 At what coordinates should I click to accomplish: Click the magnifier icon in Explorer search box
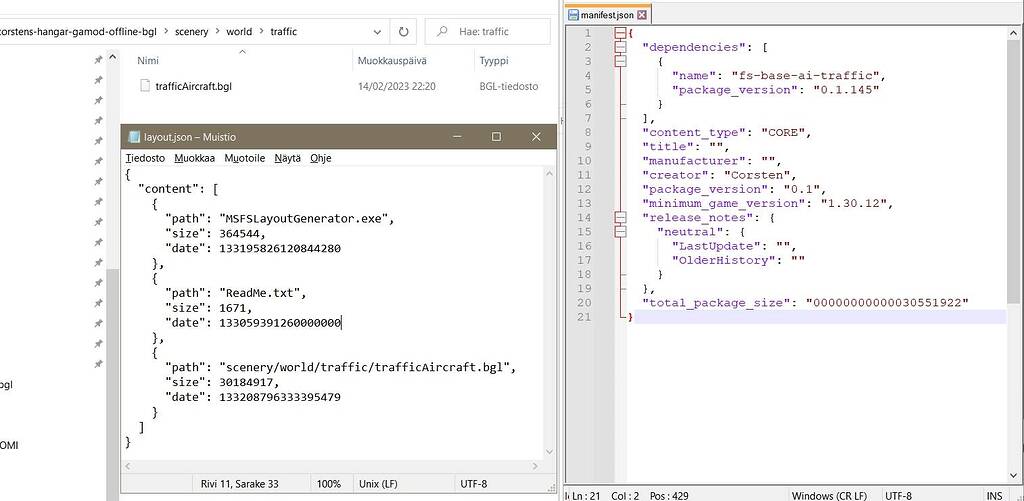tap(442, 32)
